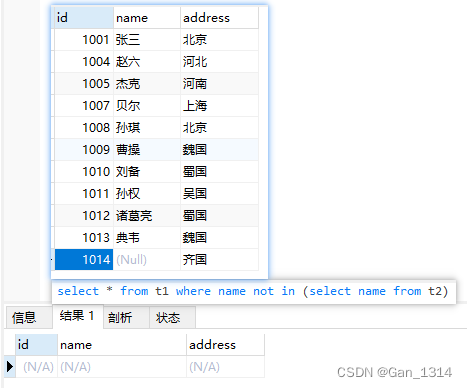Click the (Null) name cell in row 1014
Screen dimensions: 467x388
[147, 260]
